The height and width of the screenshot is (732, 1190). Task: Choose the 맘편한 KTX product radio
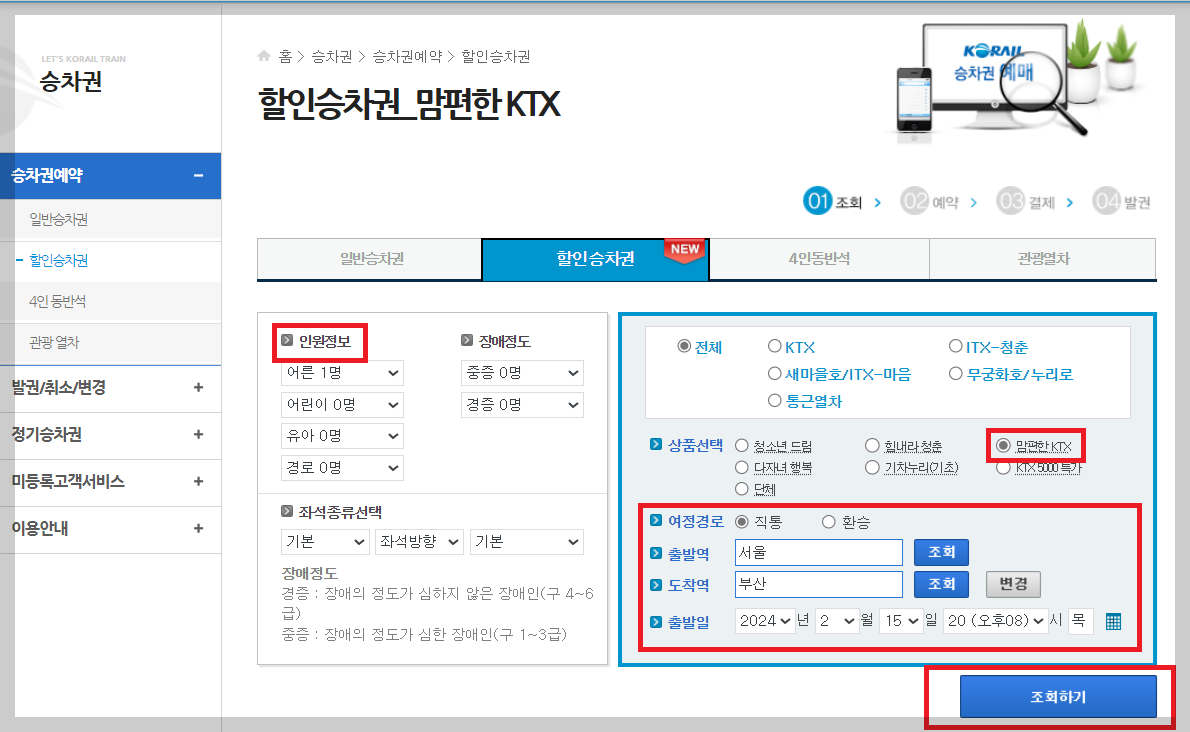coord(1003,445)
